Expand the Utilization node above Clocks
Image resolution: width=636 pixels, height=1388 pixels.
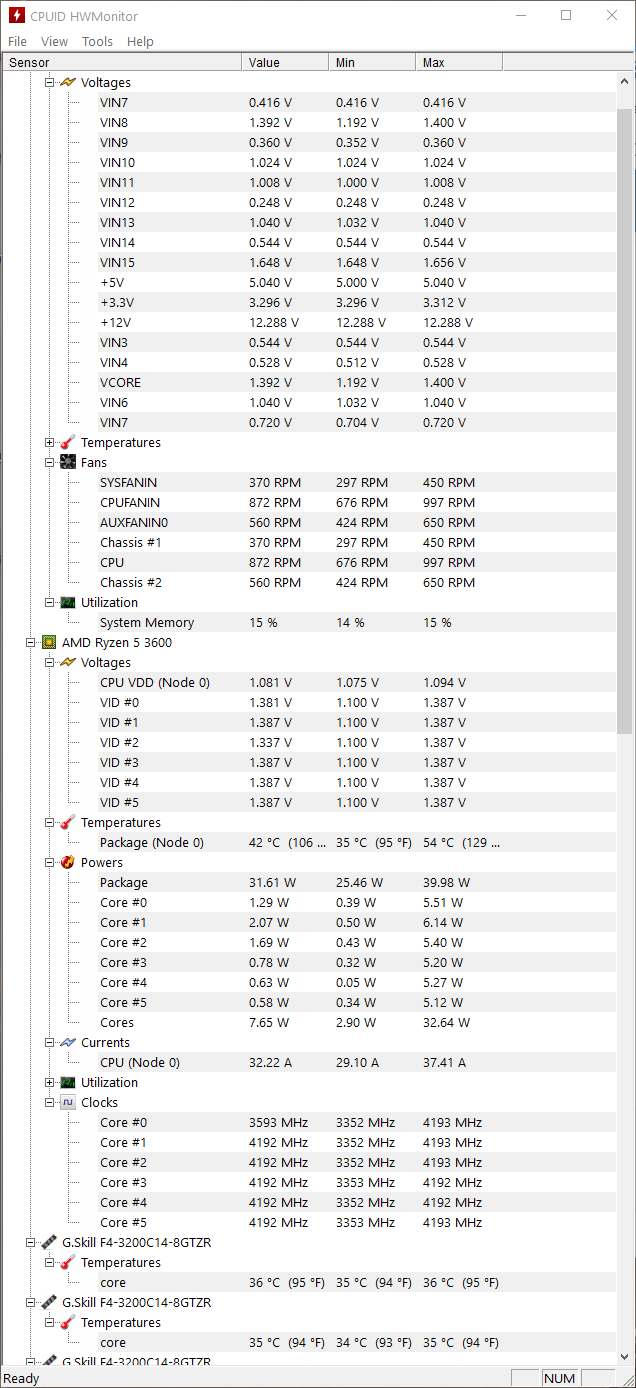(x=50, y=1082)
